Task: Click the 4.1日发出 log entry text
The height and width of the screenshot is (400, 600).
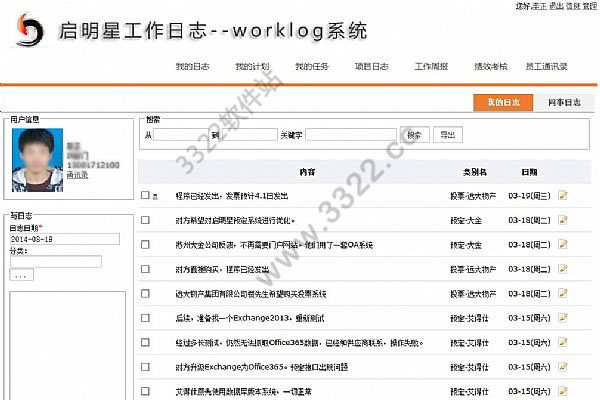Action: (232, 196)
